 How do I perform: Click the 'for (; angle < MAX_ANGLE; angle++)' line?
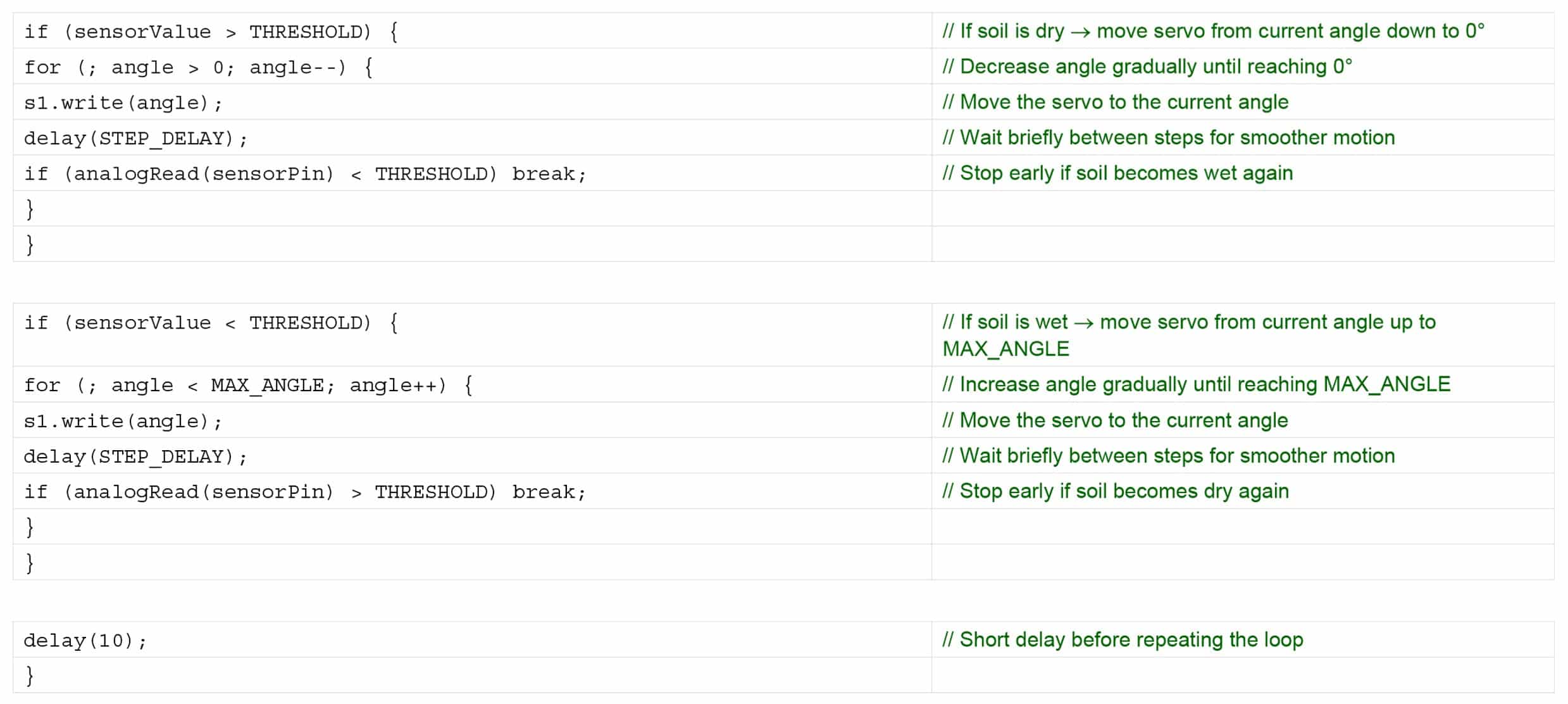coord(248,385)
